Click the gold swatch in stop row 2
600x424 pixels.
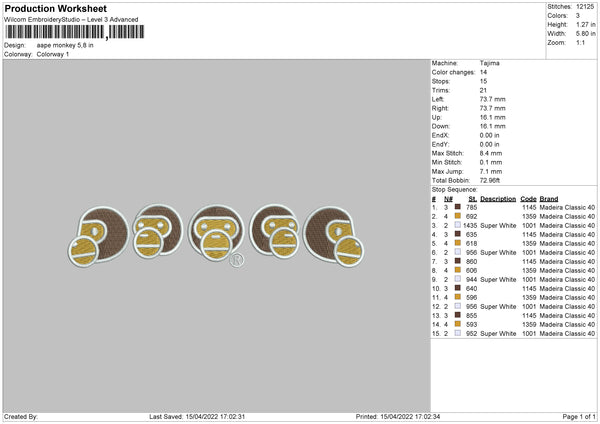(x=457, y=216)
